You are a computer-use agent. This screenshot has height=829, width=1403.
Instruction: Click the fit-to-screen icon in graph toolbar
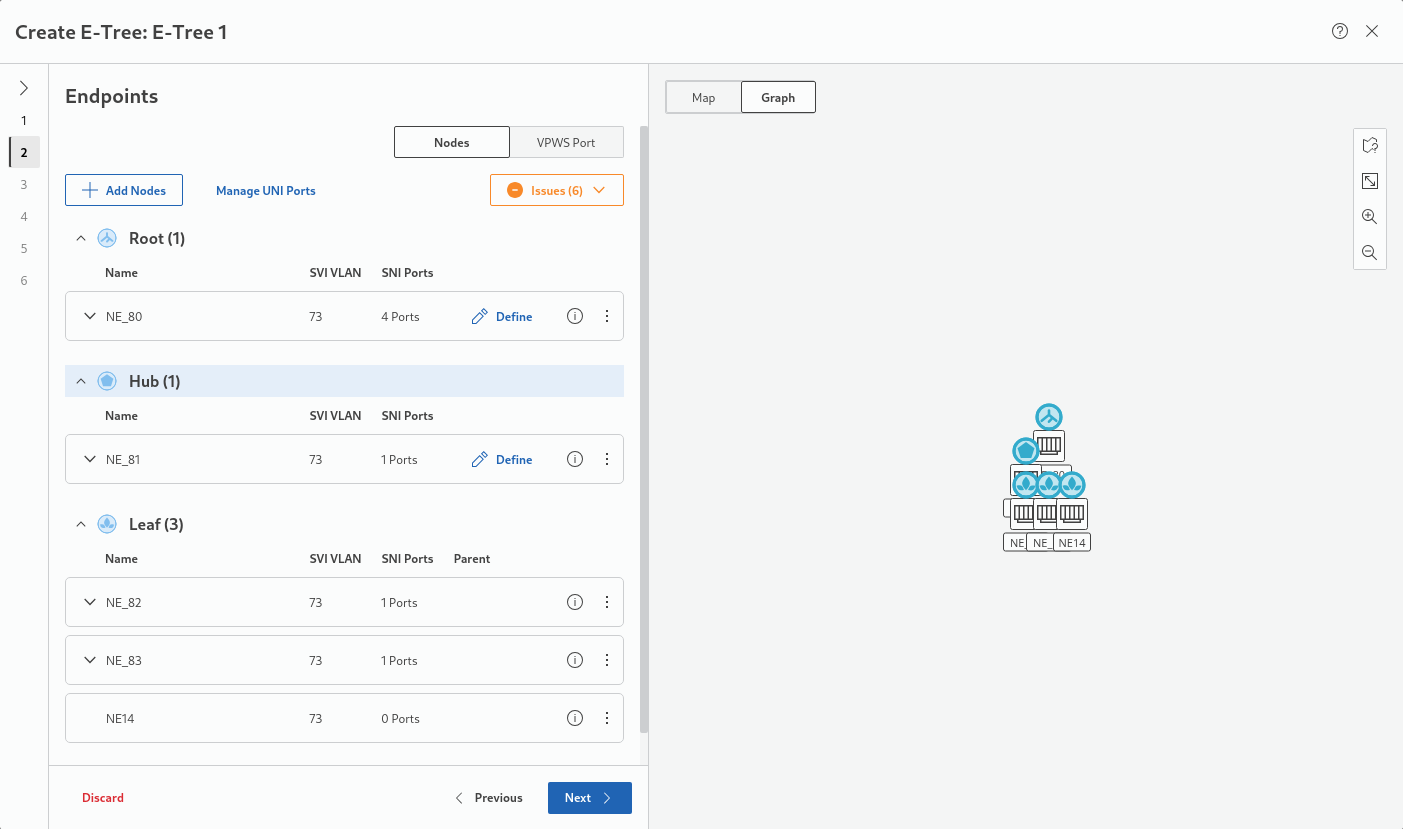point(1370,181)
